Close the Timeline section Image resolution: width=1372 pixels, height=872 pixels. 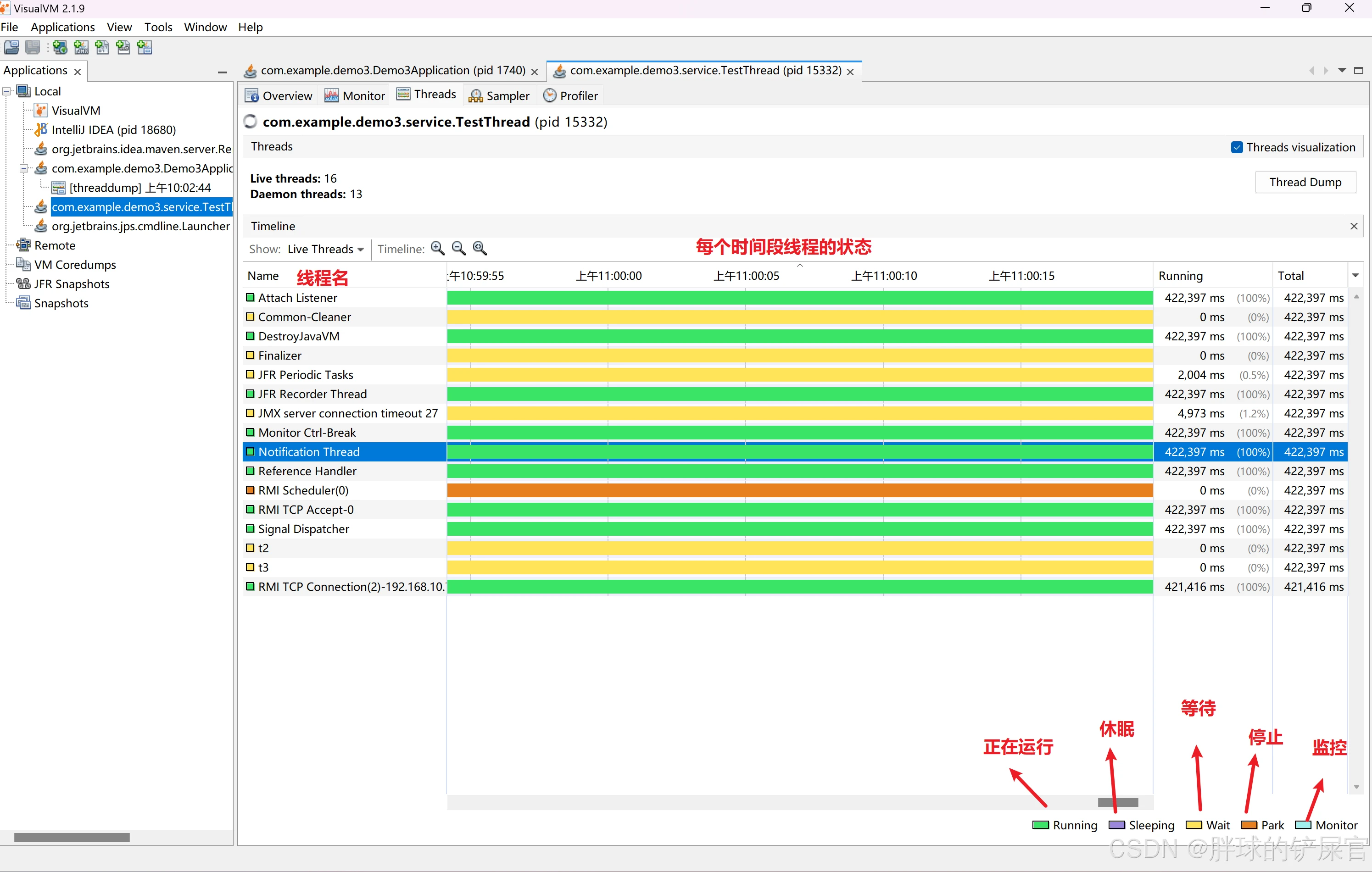(x=1355, y=226)
